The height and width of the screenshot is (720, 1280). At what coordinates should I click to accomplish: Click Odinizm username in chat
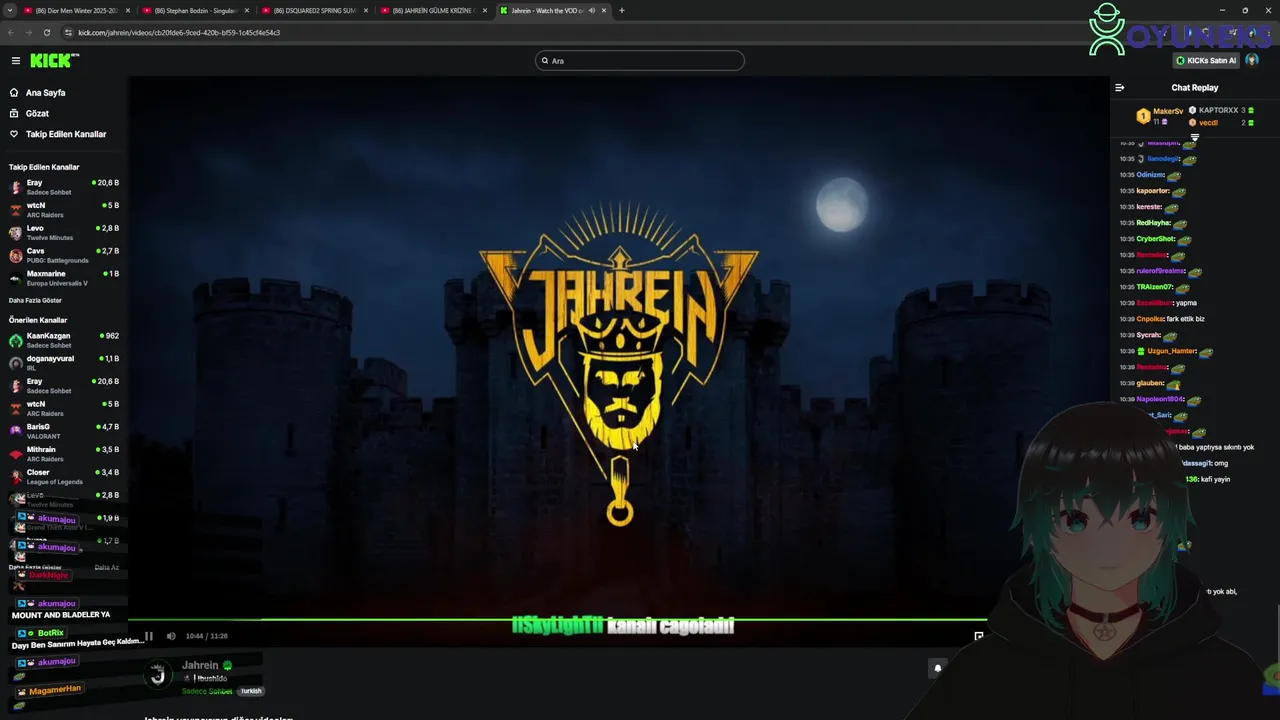(1151, 175)
